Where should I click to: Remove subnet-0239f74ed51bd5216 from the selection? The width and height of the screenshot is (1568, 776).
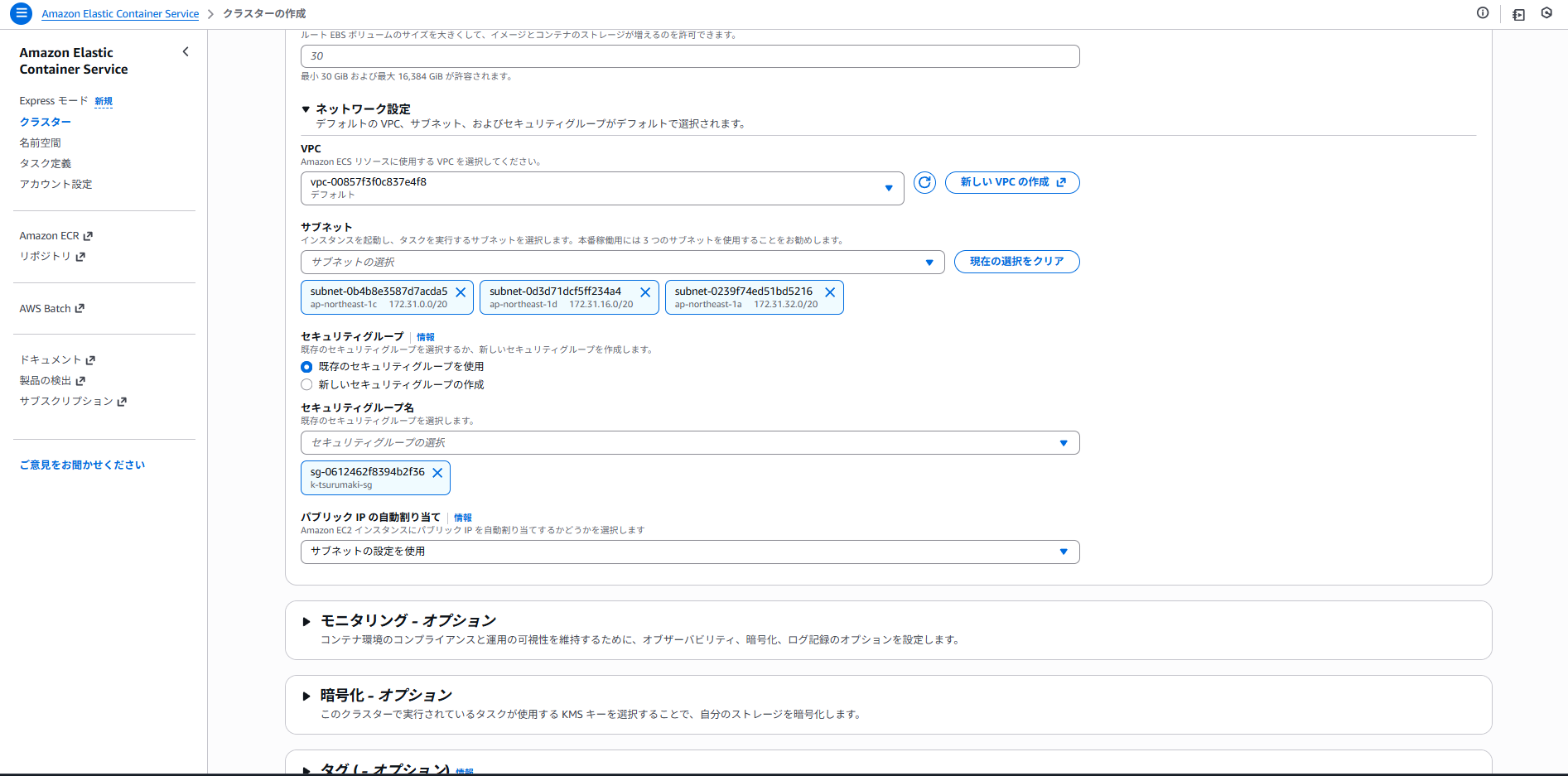(x=830, y=292)
